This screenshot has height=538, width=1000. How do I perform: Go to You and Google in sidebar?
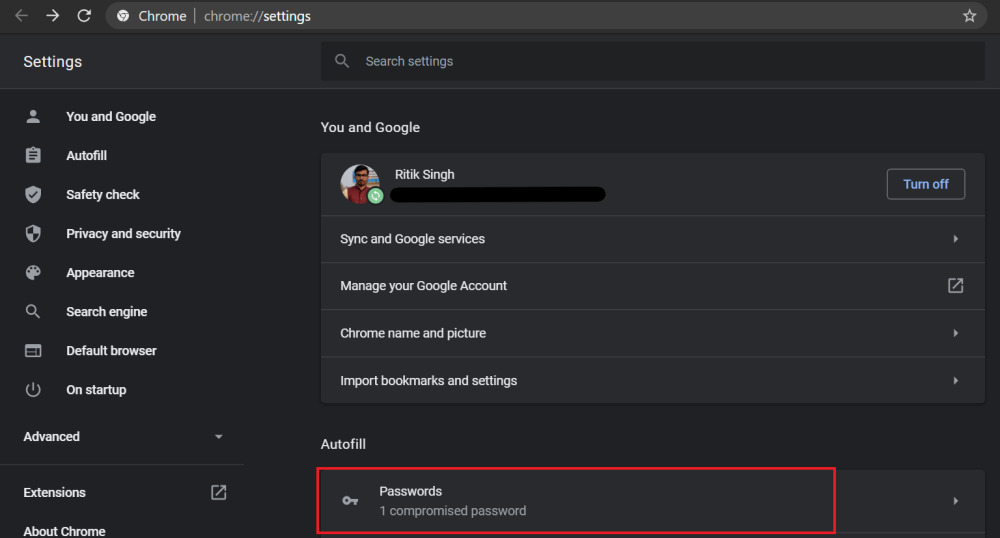click(x=111, y=117)
